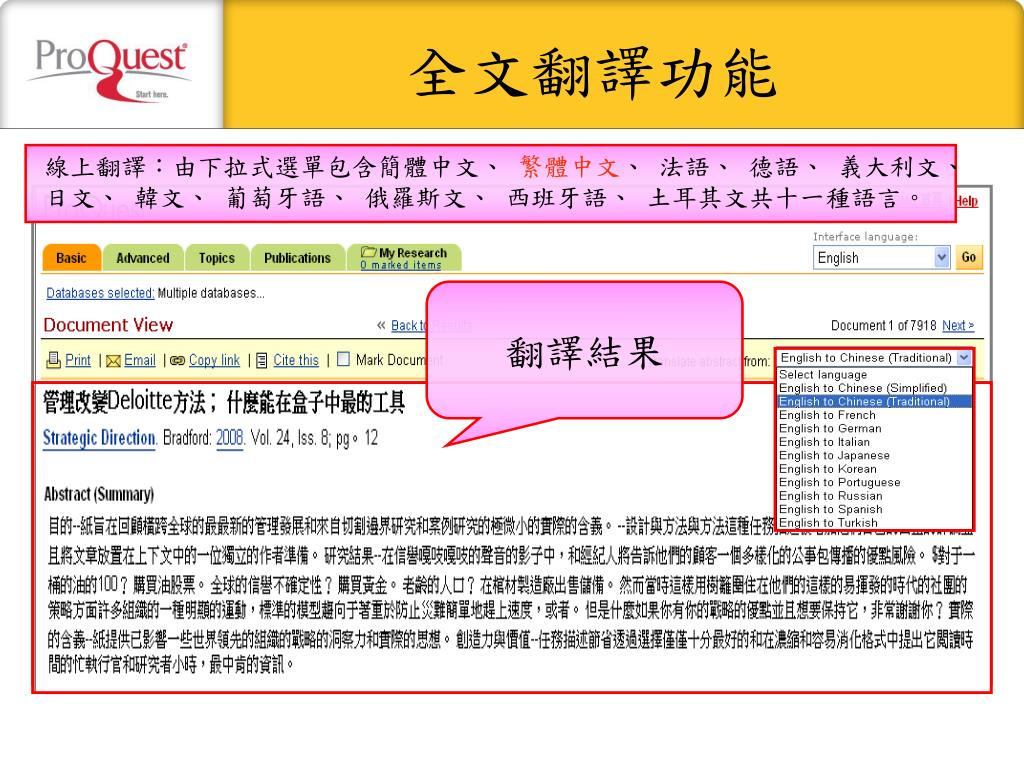
Task: Click the Copy link hyperlink
Action: pyautogui.click(x=214, y=360)
